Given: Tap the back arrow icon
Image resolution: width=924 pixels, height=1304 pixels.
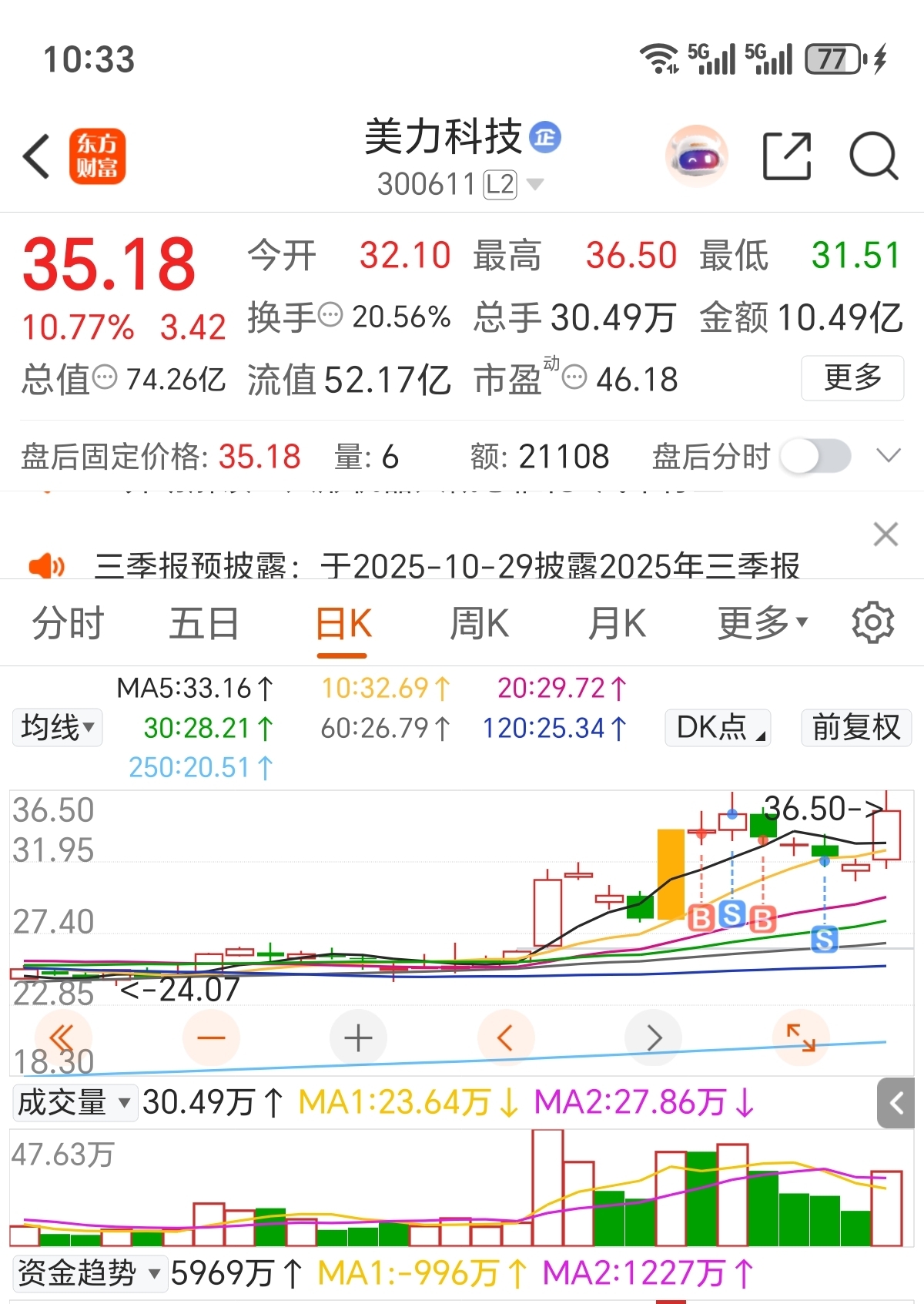Looking at the screenshot, I should pyautogui.click(x=36, y=156).
